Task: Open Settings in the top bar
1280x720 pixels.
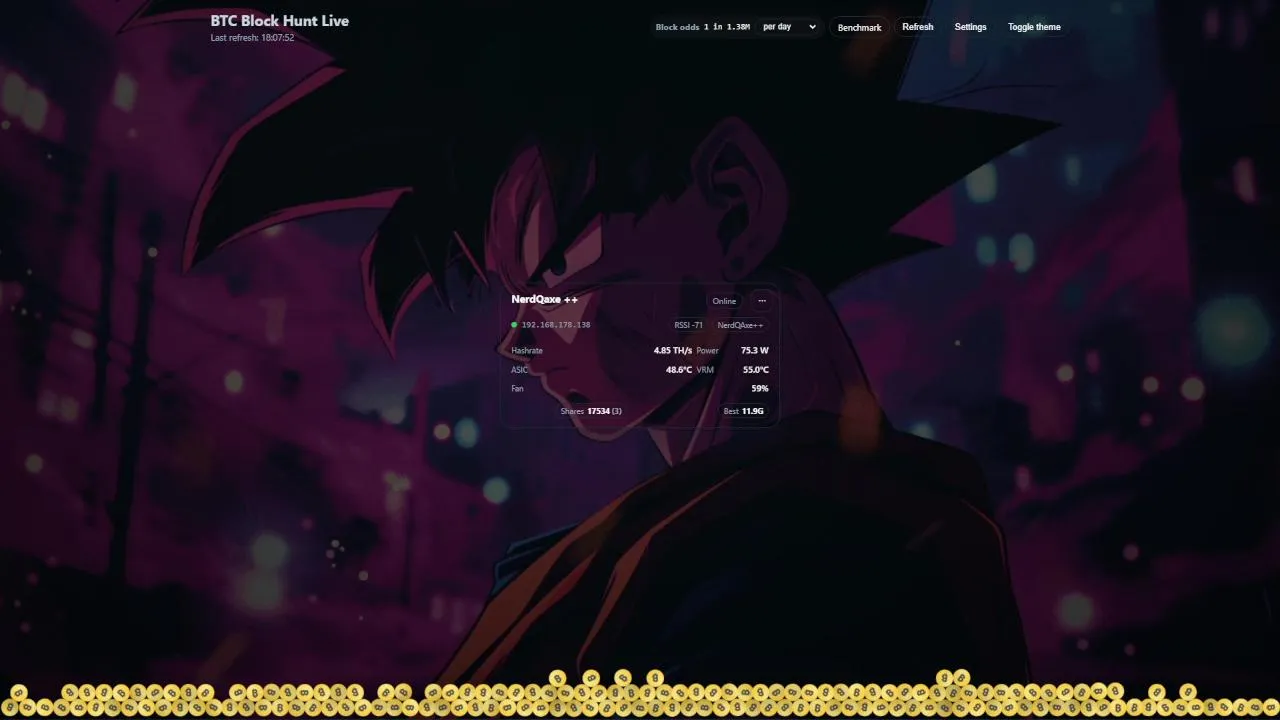Action: coord(970,27)
